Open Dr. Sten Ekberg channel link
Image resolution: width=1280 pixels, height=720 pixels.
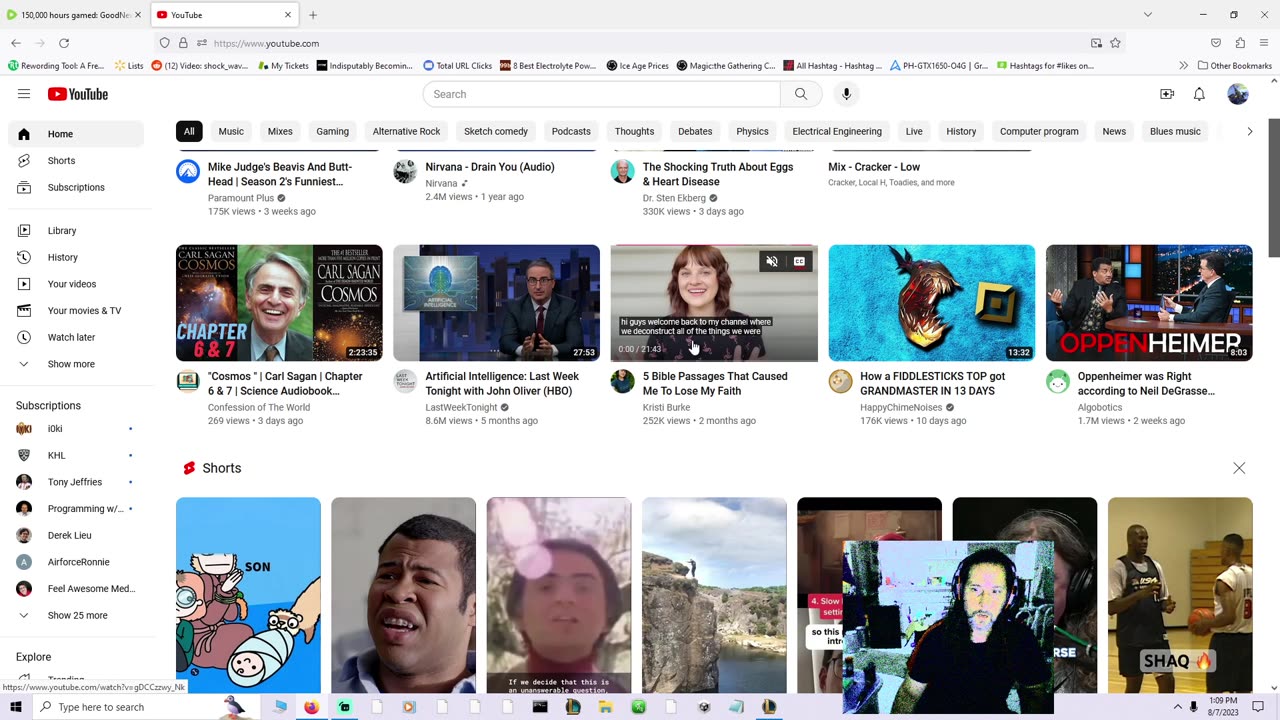point(674,198)
